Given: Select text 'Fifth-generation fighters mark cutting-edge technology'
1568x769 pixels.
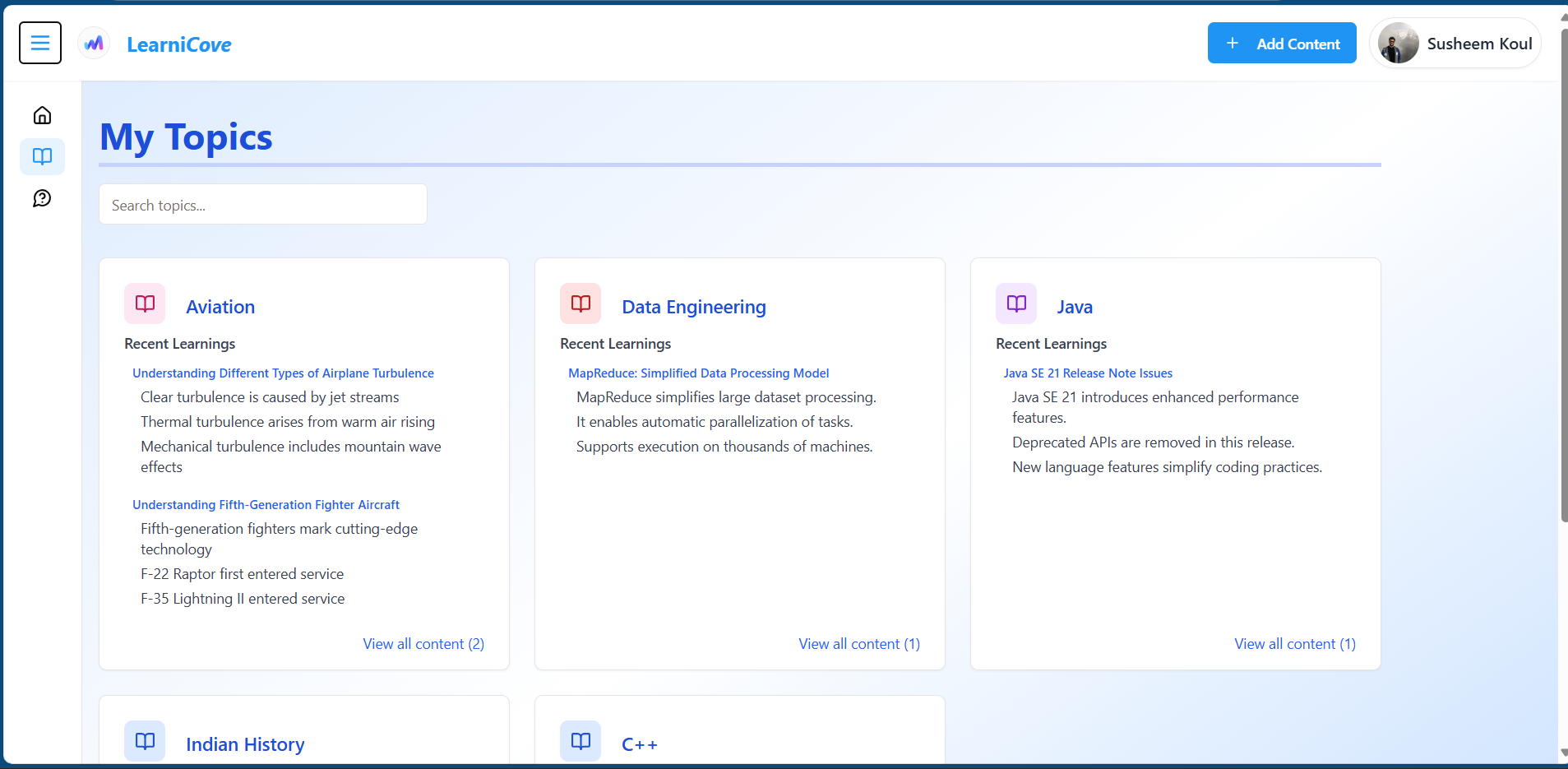Looking at the screenshot, I should [279, 539].
